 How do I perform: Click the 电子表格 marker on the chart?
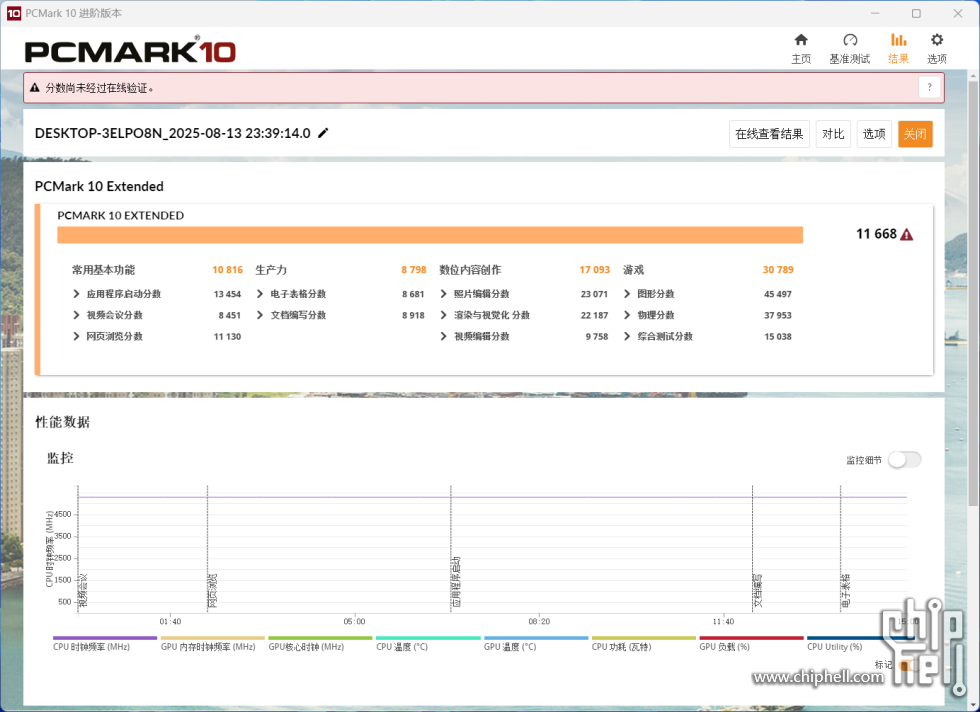[846, 590]
